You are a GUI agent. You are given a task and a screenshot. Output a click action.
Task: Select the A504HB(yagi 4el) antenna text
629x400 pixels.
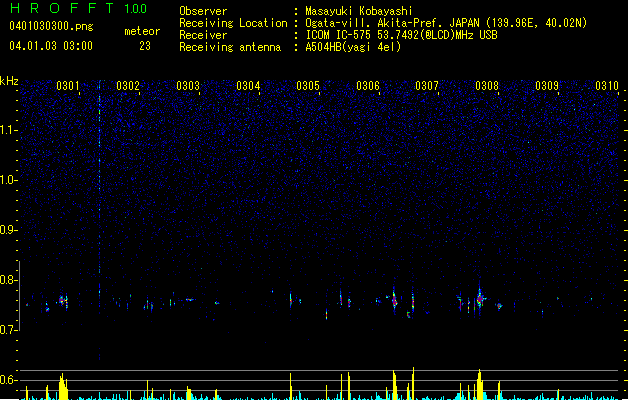tap(353, 47)
